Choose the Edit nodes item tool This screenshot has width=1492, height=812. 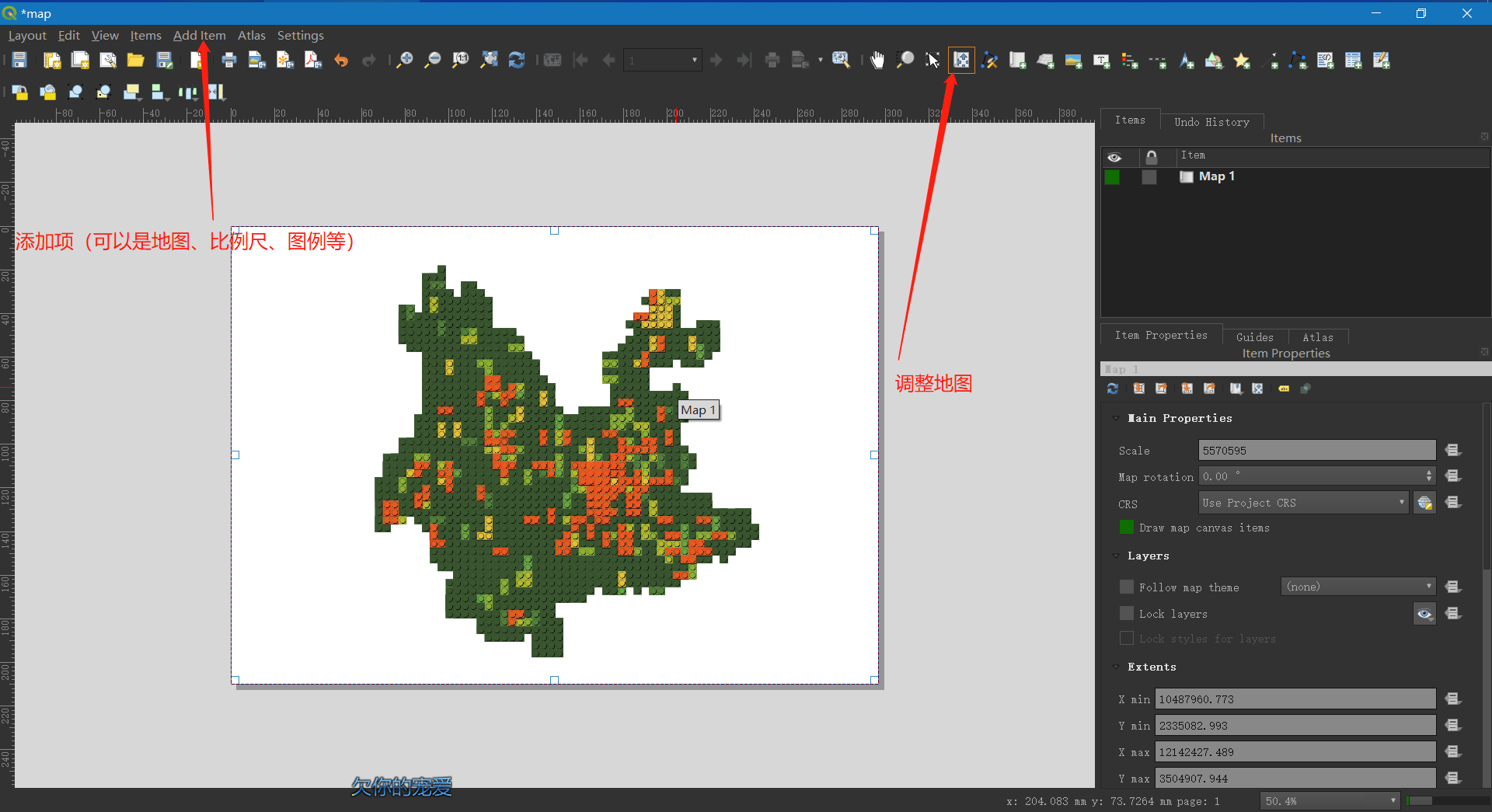click(x=989, y=60)
